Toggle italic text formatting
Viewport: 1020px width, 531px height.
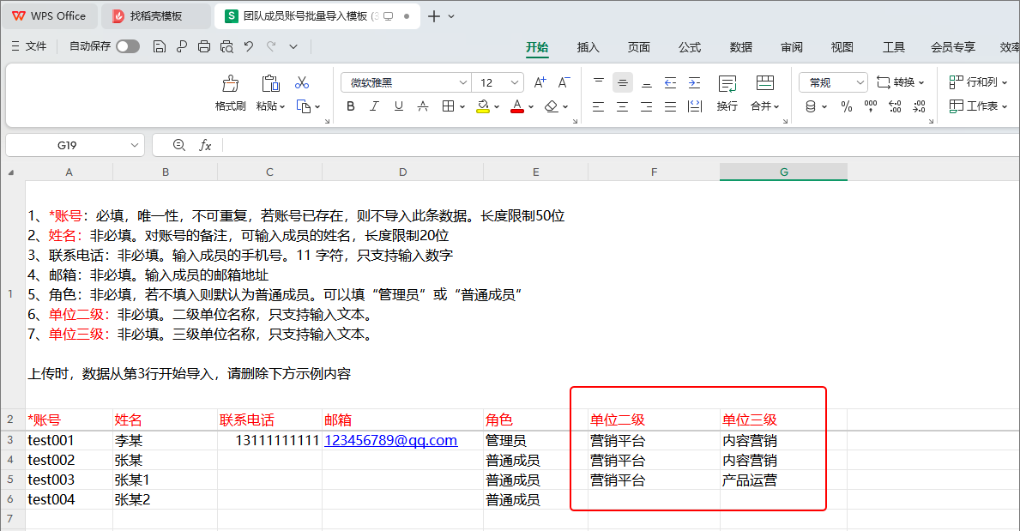coord(375,106)
